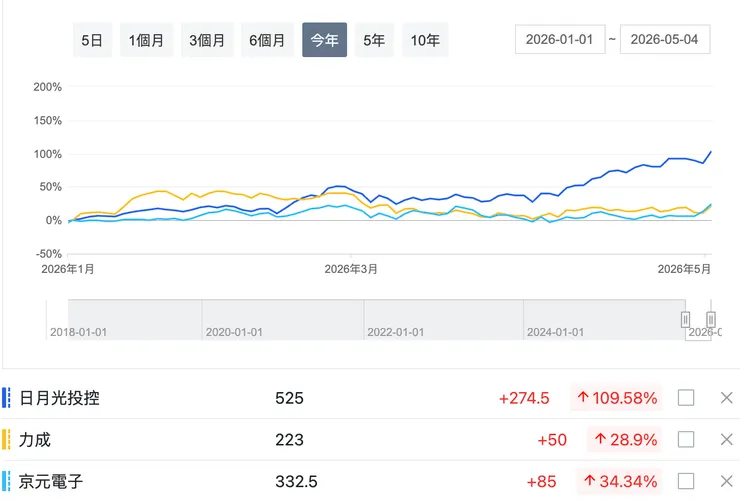The image size is (740, 500).
Task: Edit the start date 2026-01-01 field
Action: point(560,39)
